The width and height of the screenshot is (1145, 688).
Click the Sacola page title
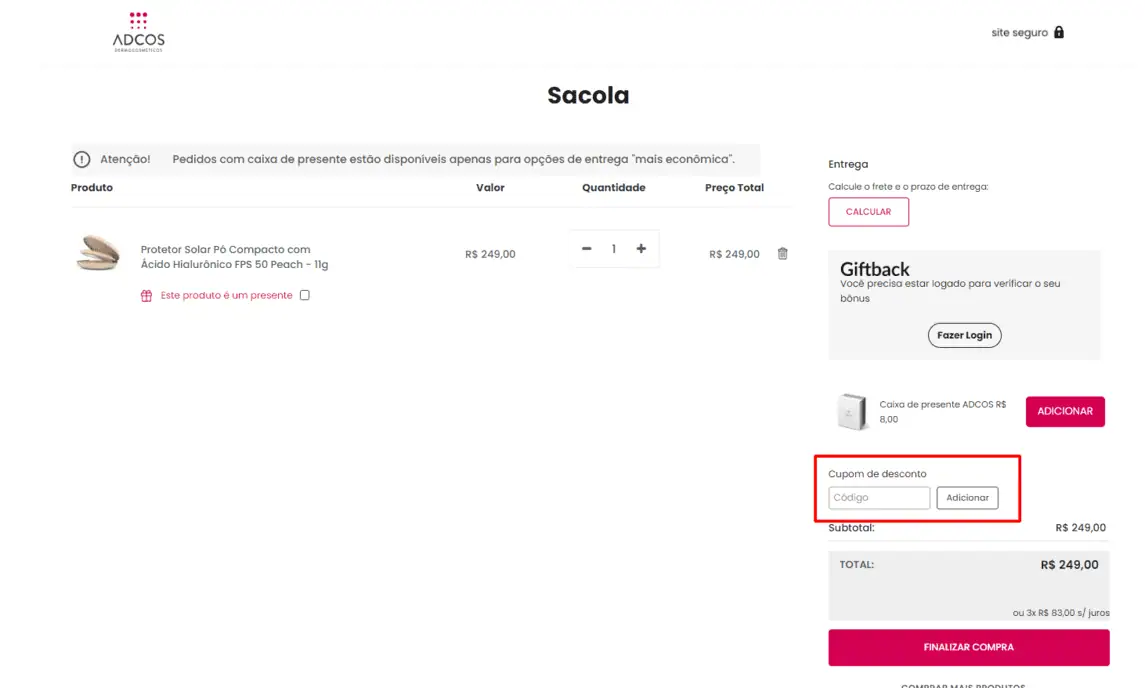(589, 95)
